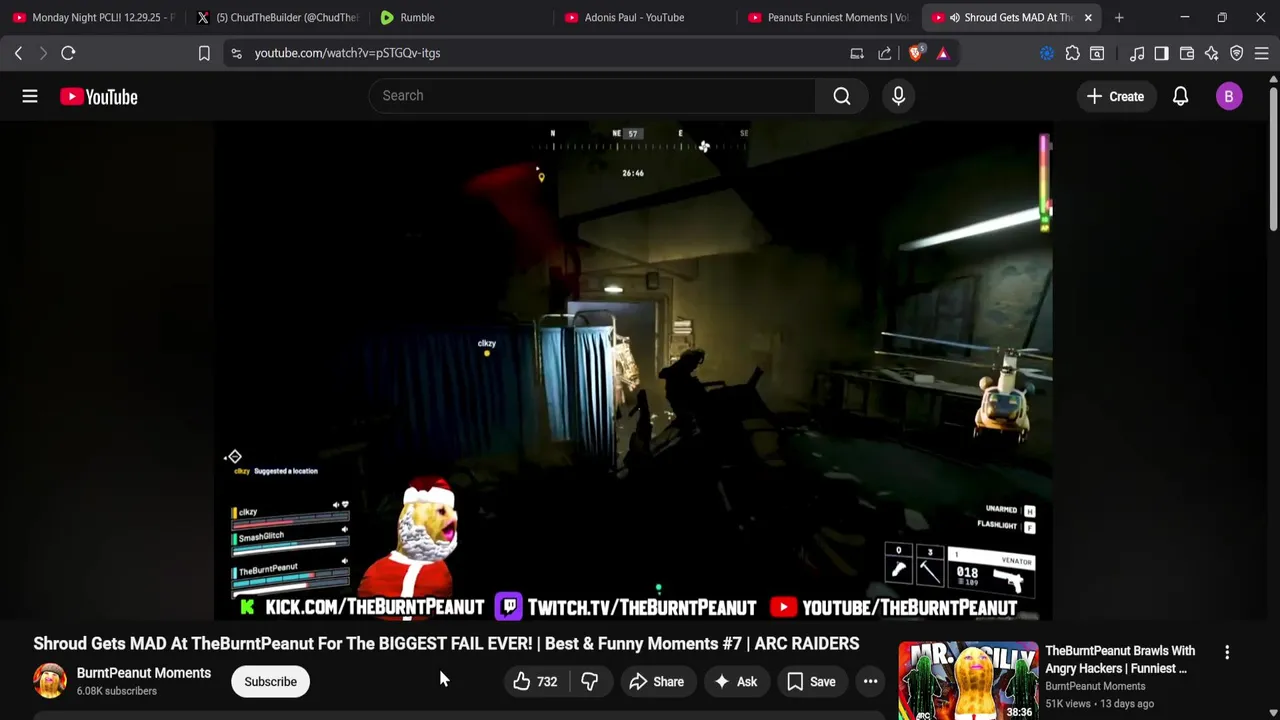View site information icon in address bar
This screenshot has width=1280, height=720.
coord(236,53)
